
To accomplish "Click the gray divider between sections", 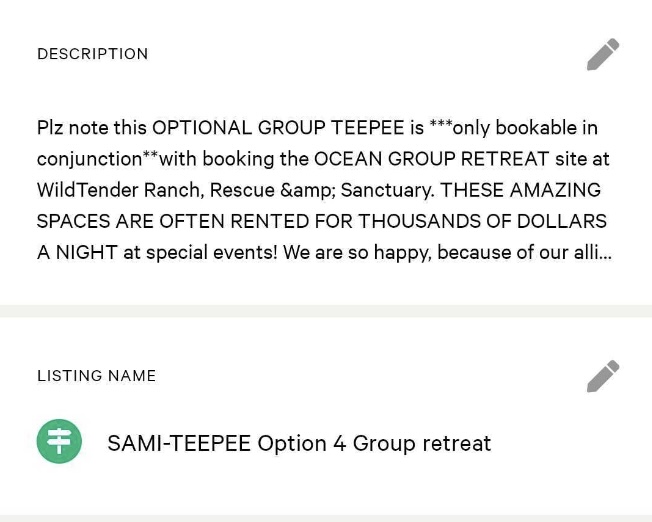I will 326,311.
